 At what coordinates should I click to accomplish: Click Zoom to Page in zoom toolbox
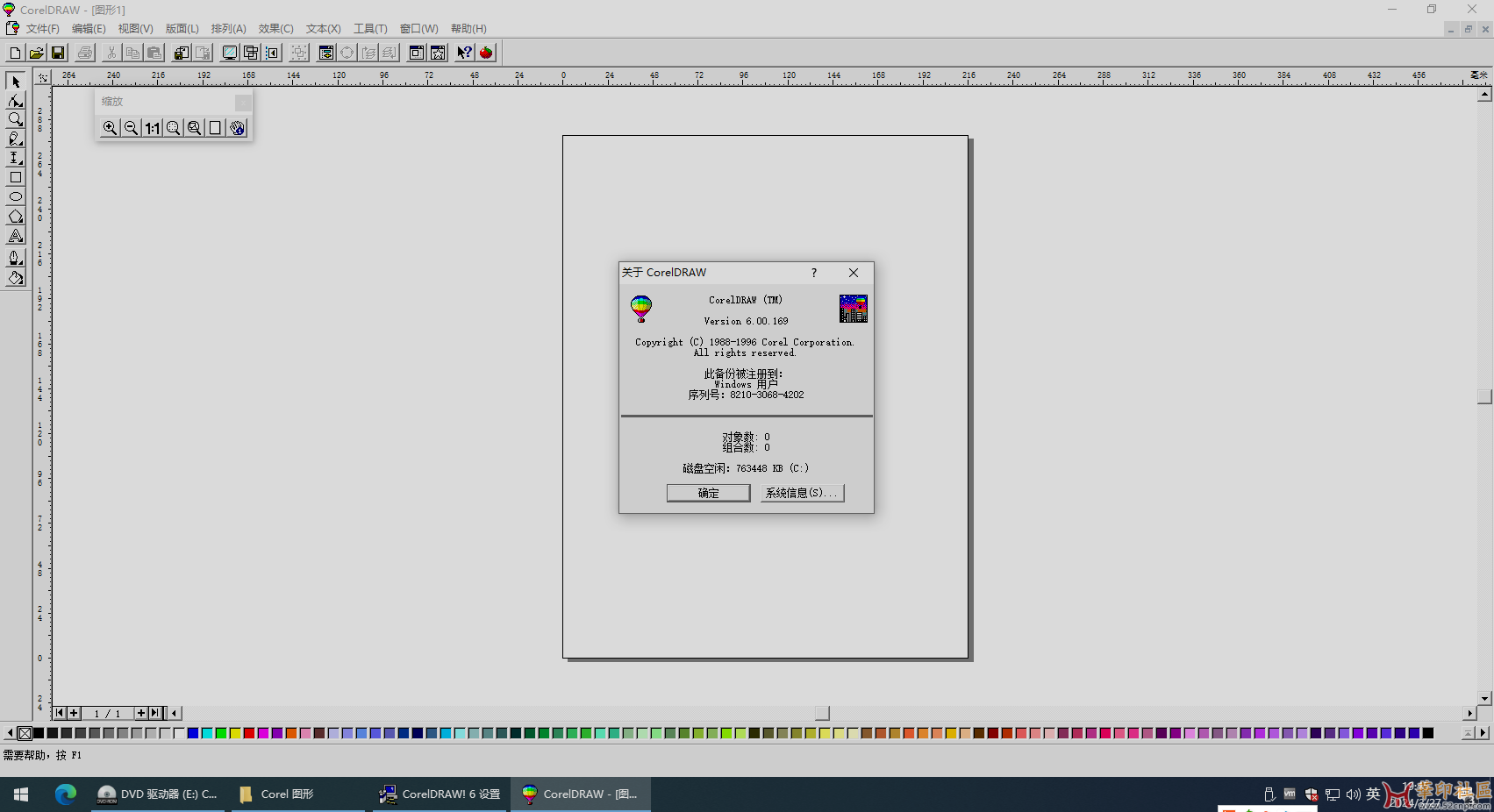pos(216,128)
